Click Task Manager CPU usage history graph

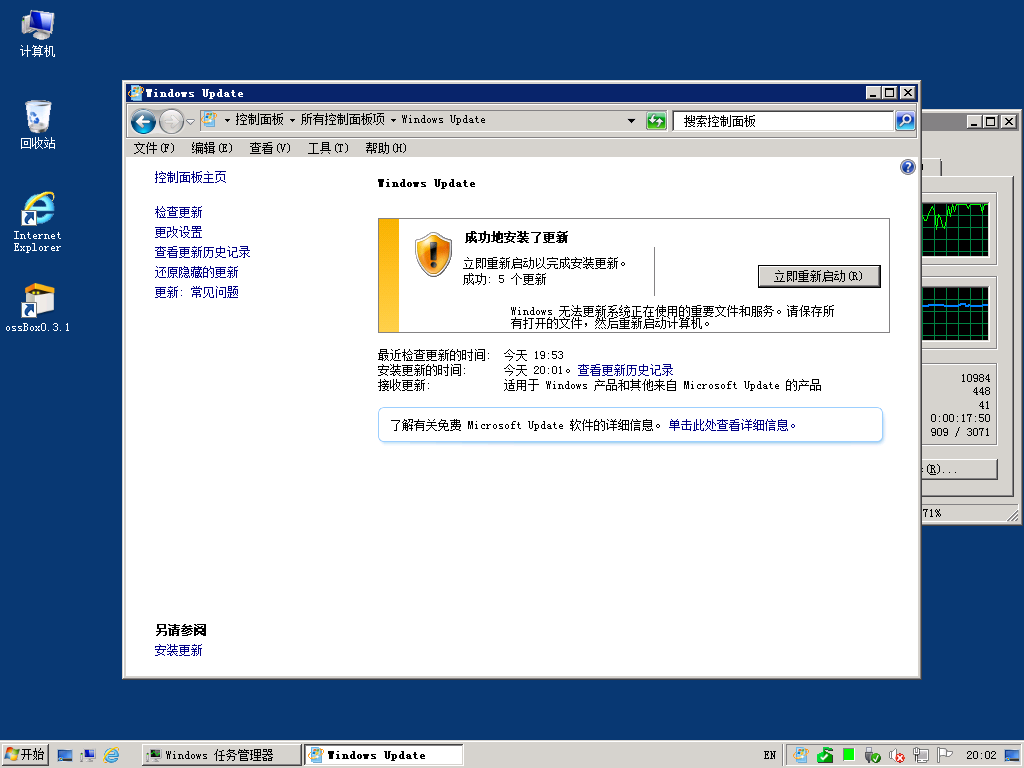coord(955,229)
